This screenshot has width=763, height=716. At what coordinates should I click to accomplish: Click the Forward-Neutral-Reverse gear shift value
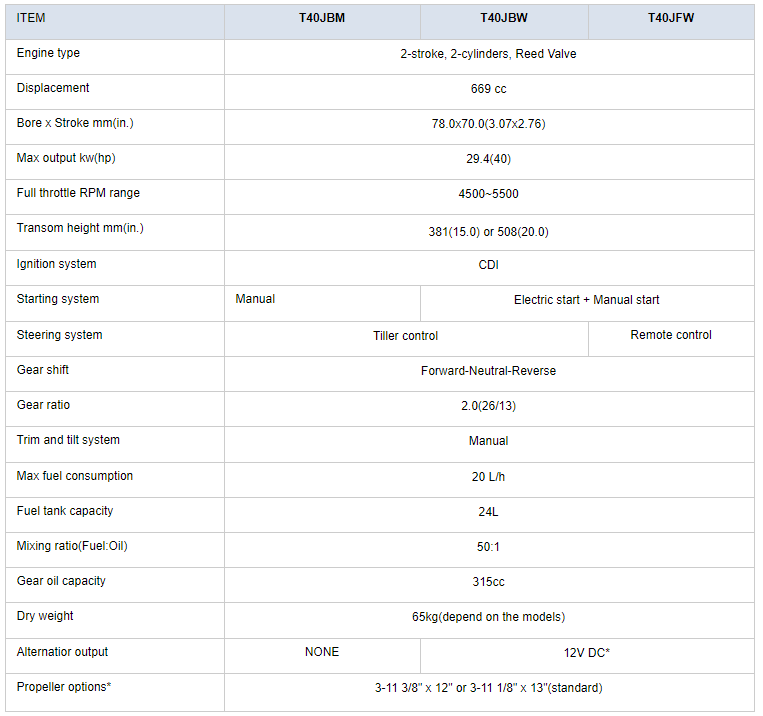tap(489, 371)
